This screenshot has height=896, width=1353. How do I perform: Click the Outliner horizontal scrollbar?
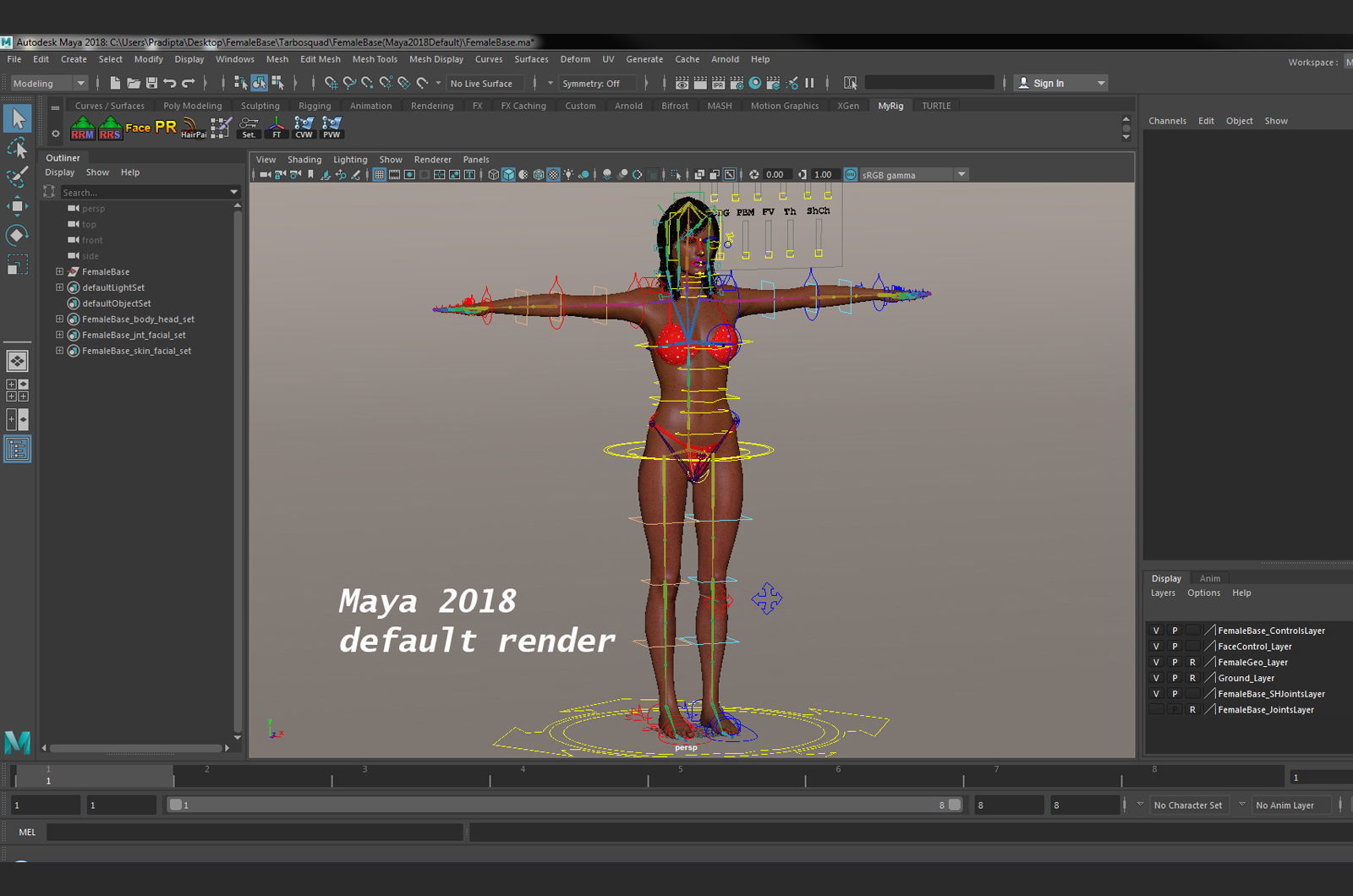tap(136, 748)
